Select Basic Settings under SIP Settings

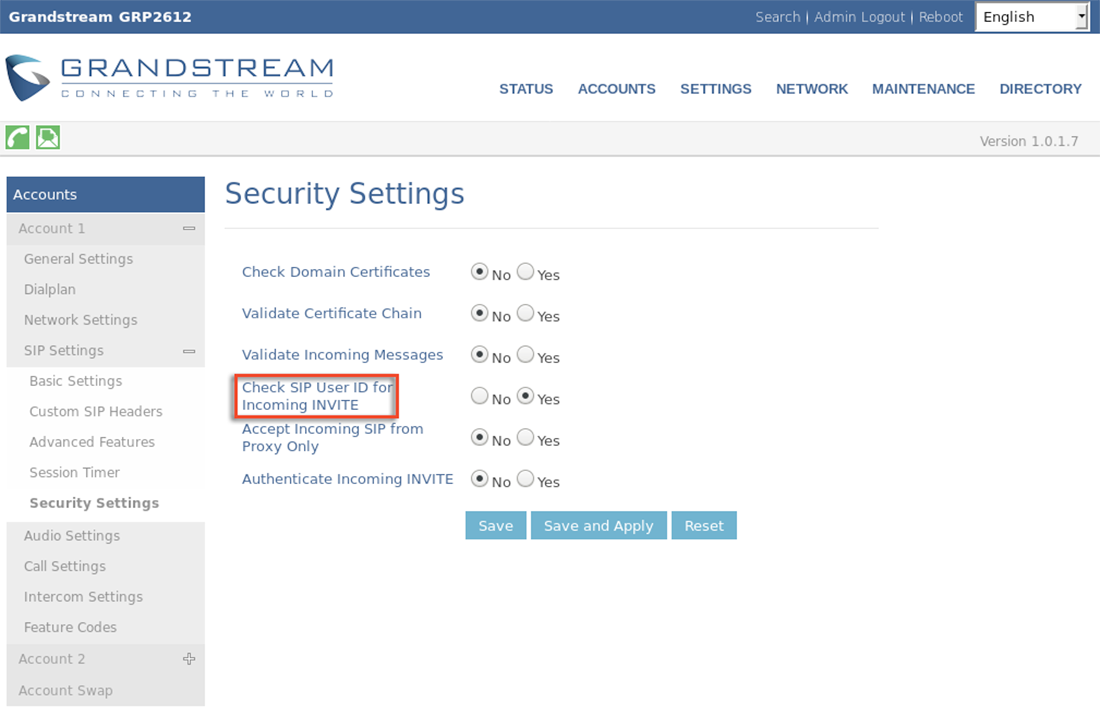(76, 381)
